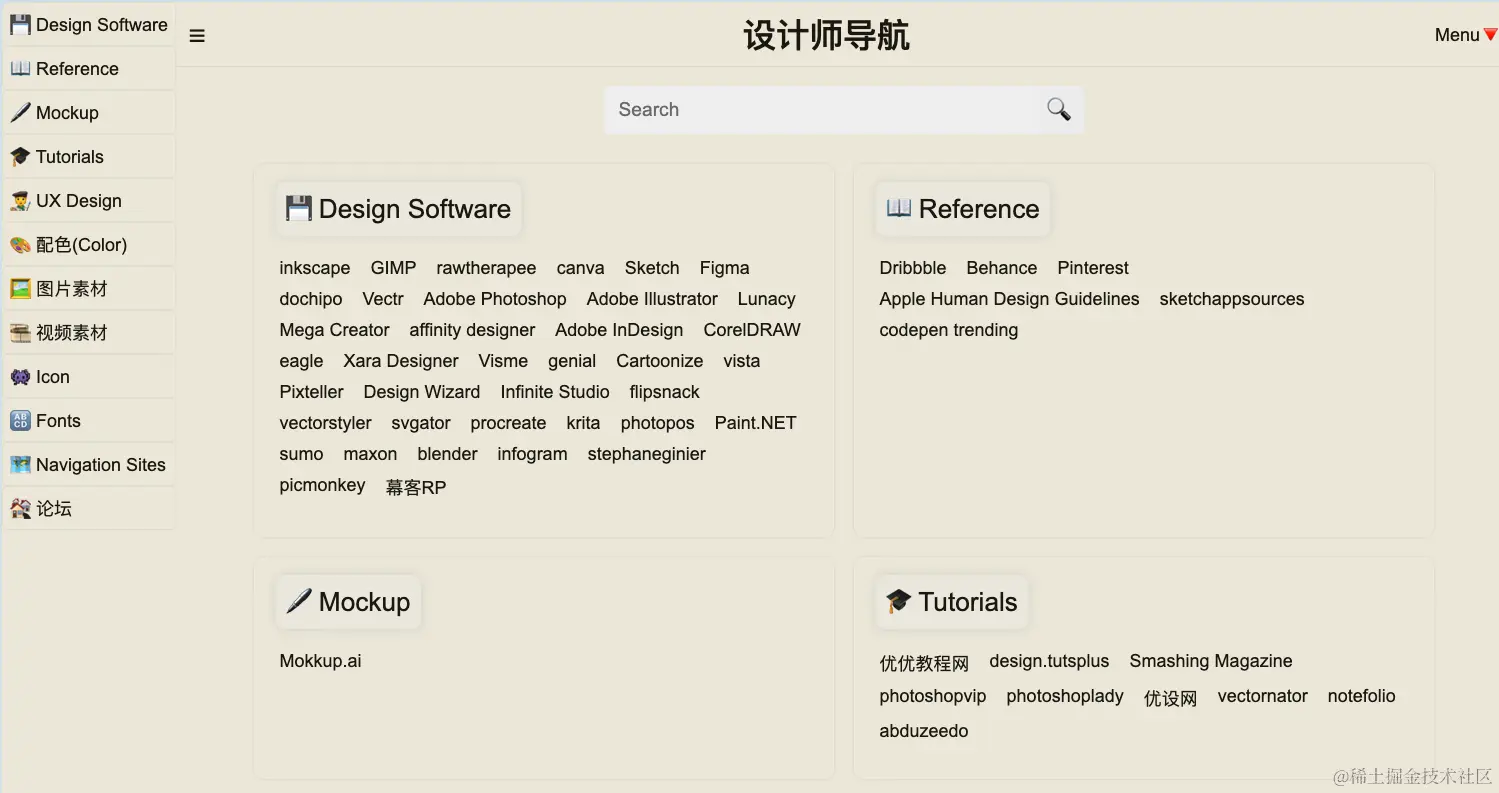The height and width of the screenshot is (793, 1499).
Task: Visit the blender link
Action: 448,454
